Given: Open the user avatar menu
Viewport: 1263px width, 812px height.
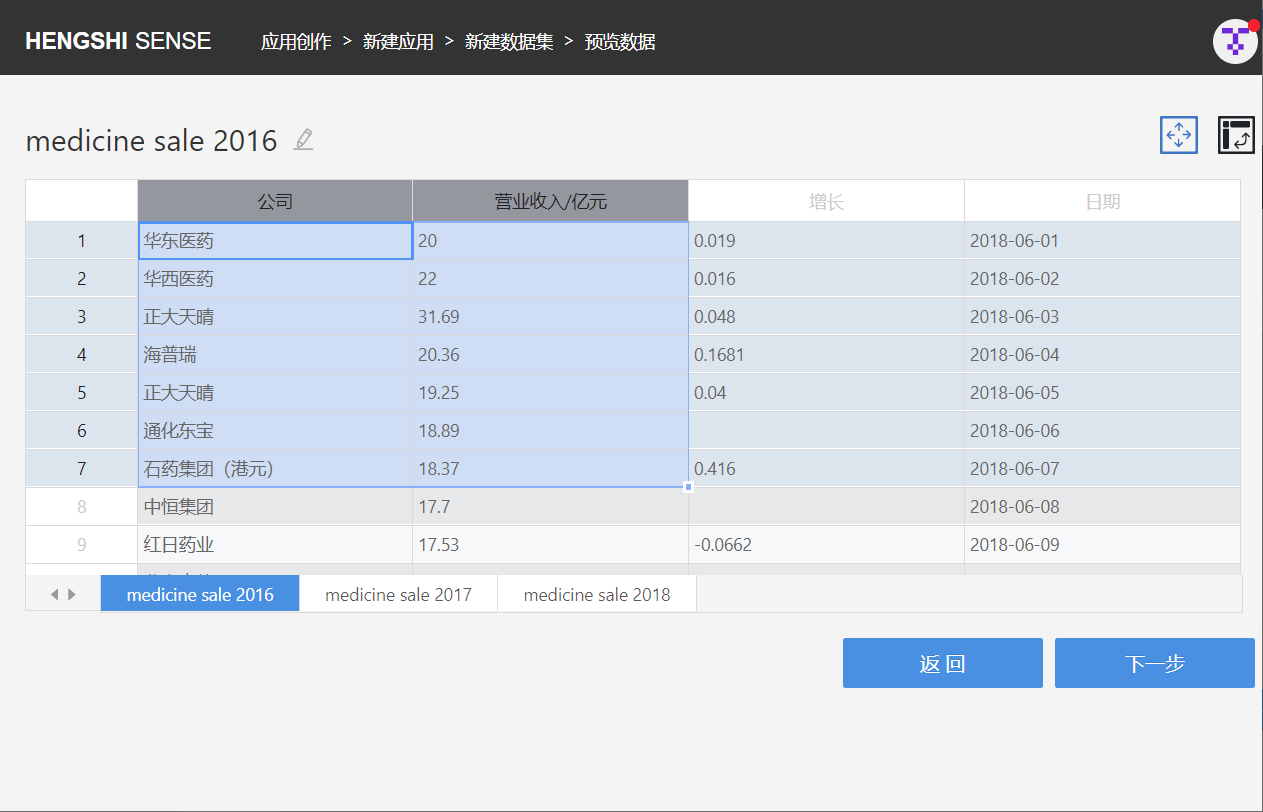Looking at the screenshot, I should (1235, 41).
